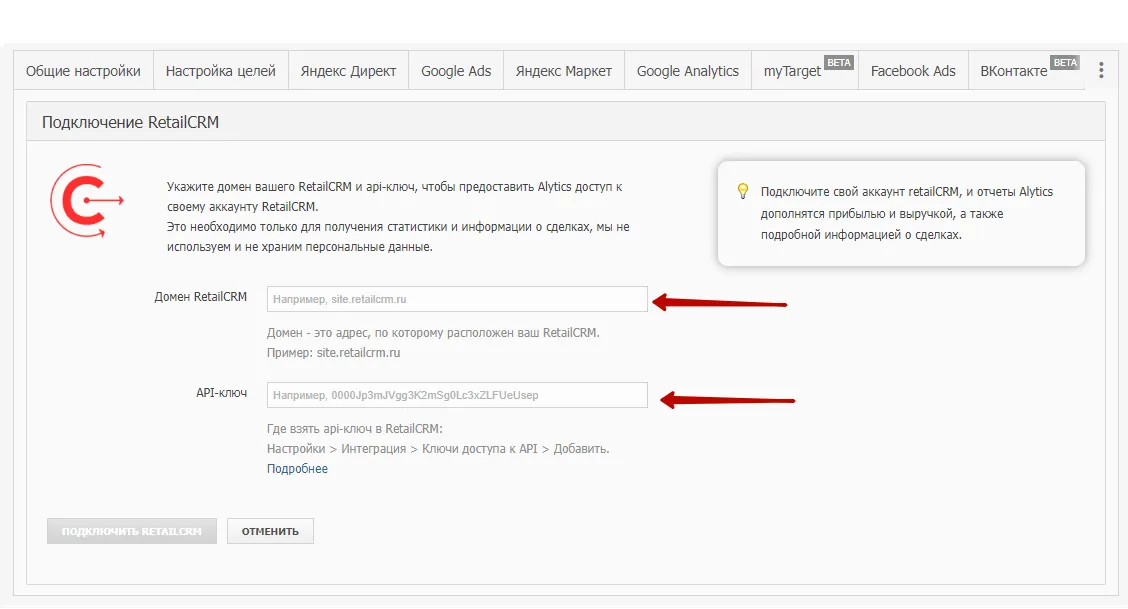This screenshot has height=609, width=1128.
Task: Select the Google Ads tab
Action: [456, 70]
